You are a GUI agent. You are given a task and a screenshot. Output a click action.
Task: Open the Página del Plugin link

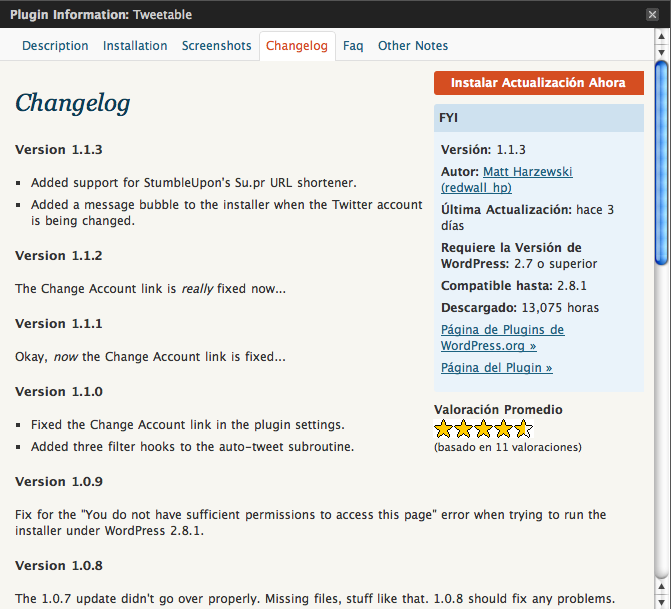click(x=496, y=368)
